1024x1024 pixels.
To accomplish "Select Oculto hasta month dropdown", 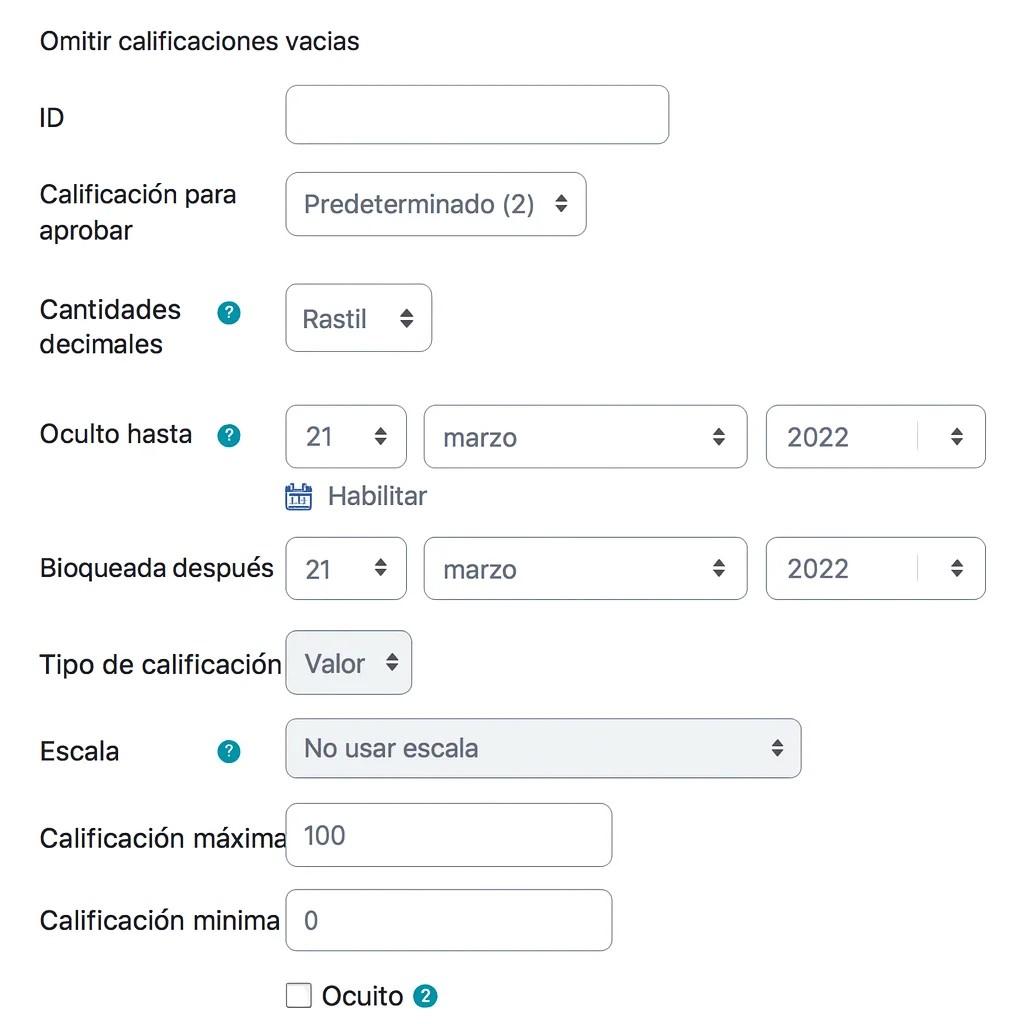I will [x=585, y=437].
